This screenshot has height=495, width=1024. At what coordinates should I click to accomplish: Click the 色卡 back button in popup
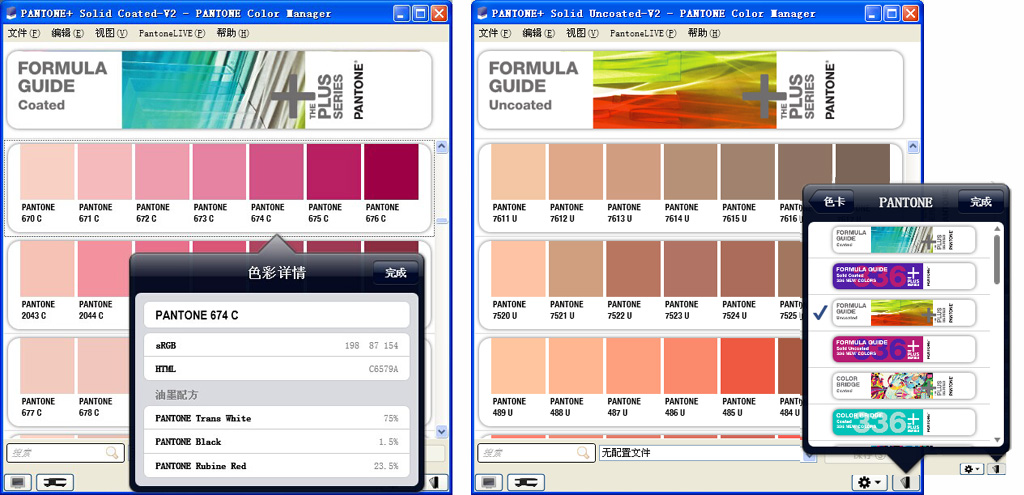[833, 202]
